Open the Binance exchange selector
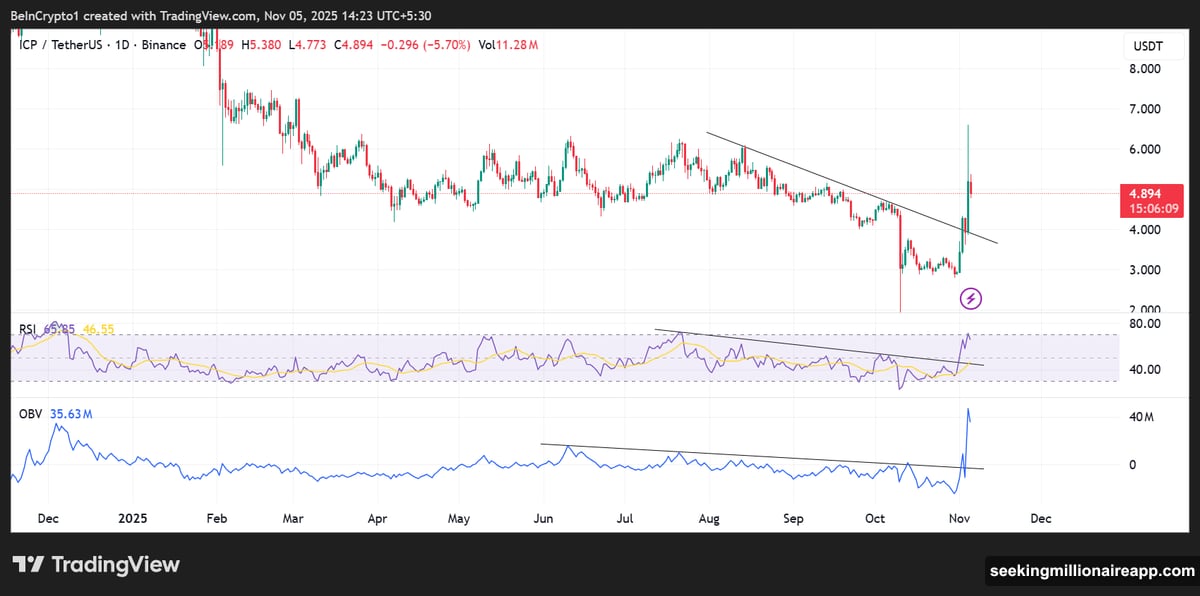Image resolution: width=1200 pixels, height=596 pixels. tap(165, 45)
